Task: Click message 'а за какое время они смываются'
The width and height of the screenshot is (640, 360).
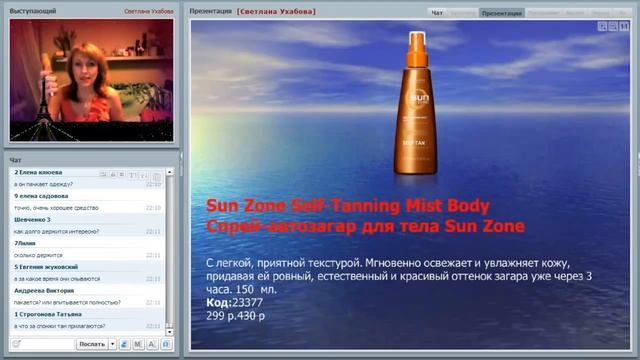Action: tap(57, 279)
